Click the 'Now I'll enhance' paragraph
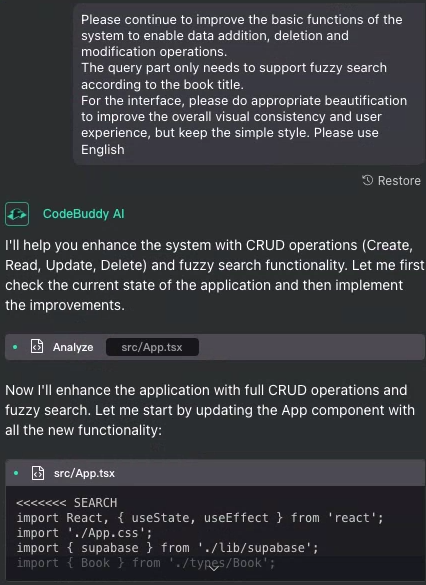 (210, 410)
